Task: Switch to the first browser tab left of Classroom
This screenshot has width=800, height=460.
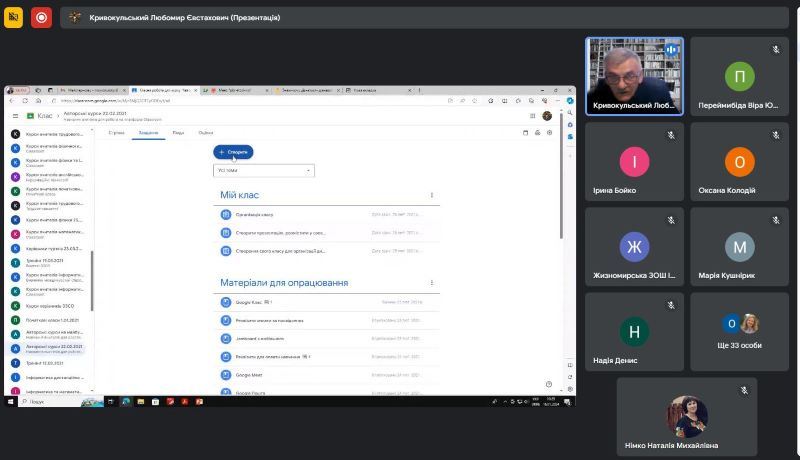Action: point(92,90)
